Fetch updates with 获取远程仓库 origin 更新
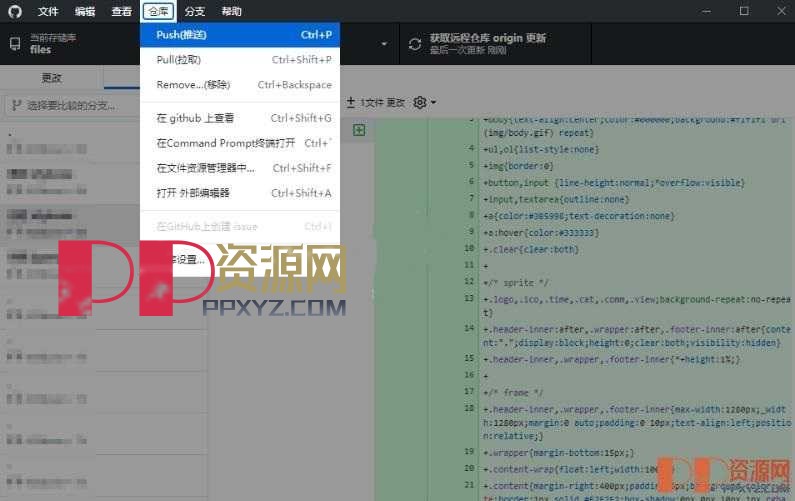Viewport: 795px width, 501px height. point(495,44)
